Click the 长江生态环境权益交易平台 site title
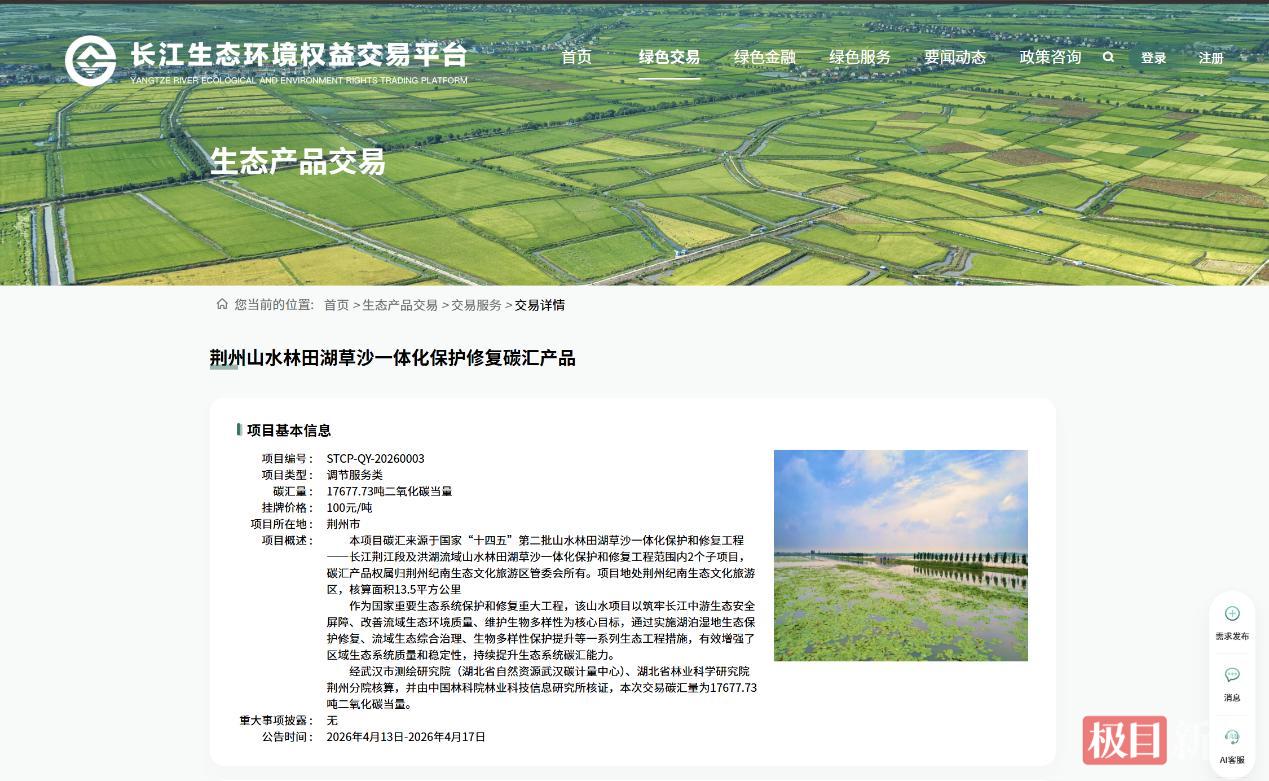This screenshot has width=1269, height=781. tap(299, 54)
